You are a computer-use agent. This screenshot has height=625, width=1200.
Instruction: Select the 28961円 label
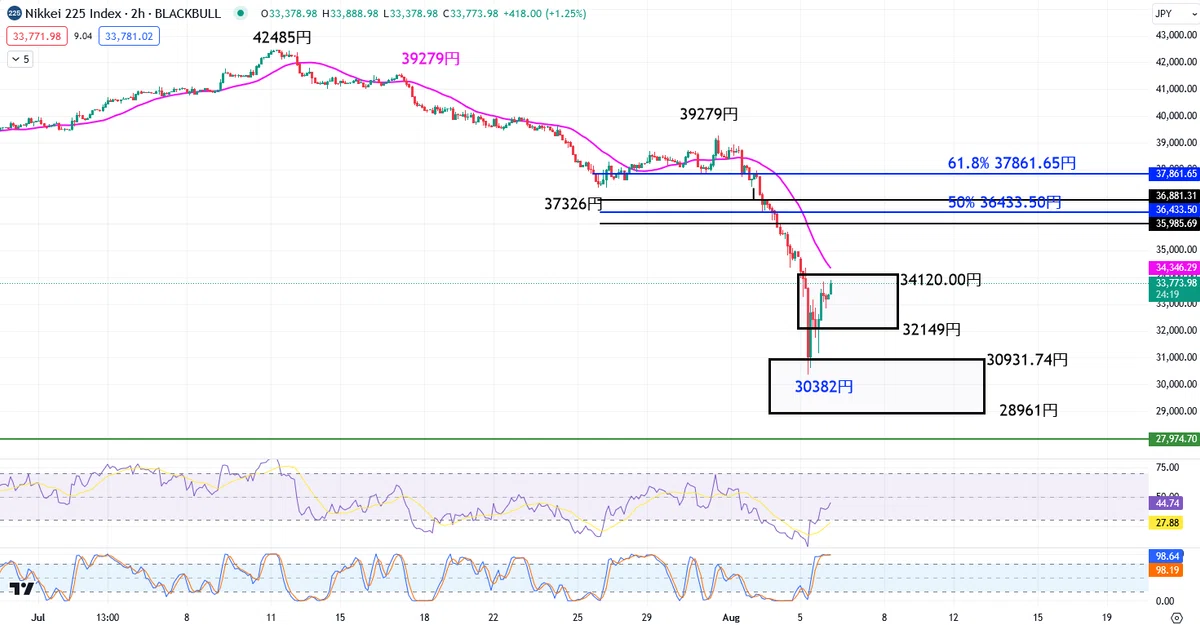pyautogui.click(x=1028, y=410)
